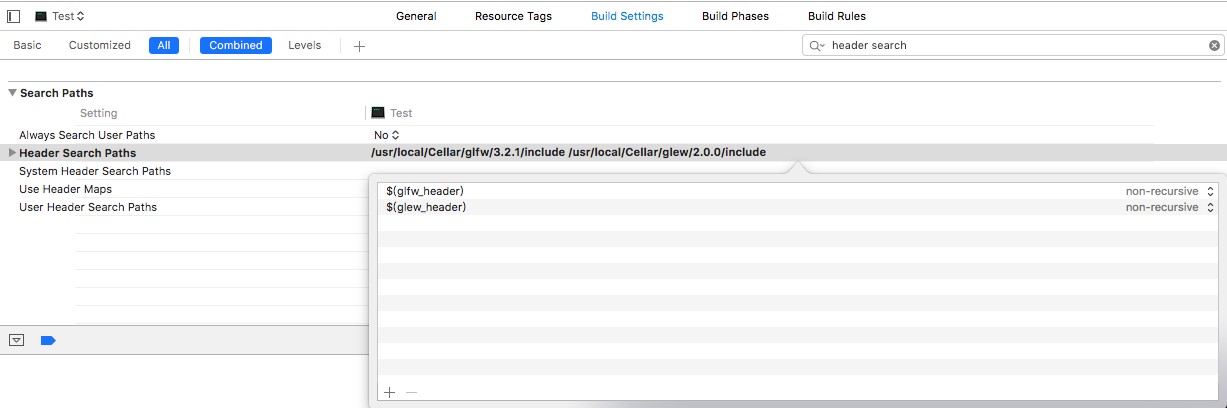Toggle the debug area hide icon
Viewport: 1227px width, 408px height.
16,340
